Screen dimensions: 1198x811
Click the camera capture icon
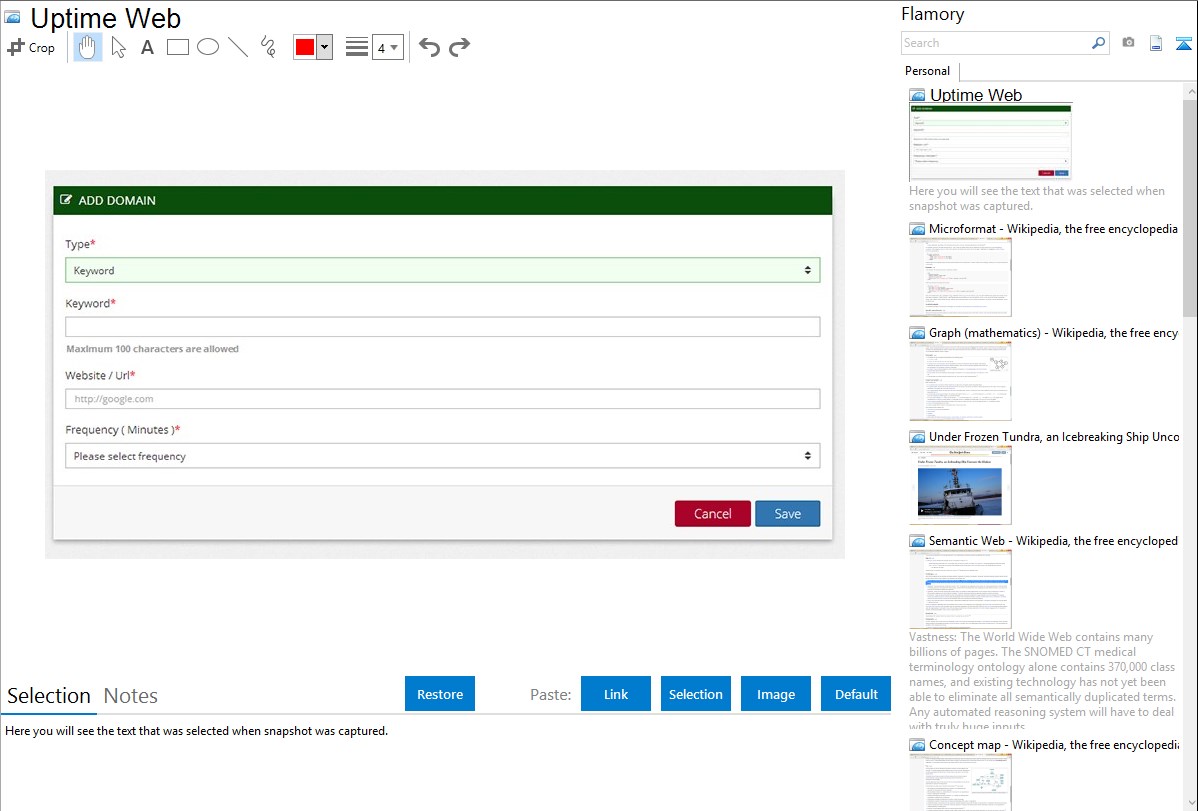tap(1128, 43)
